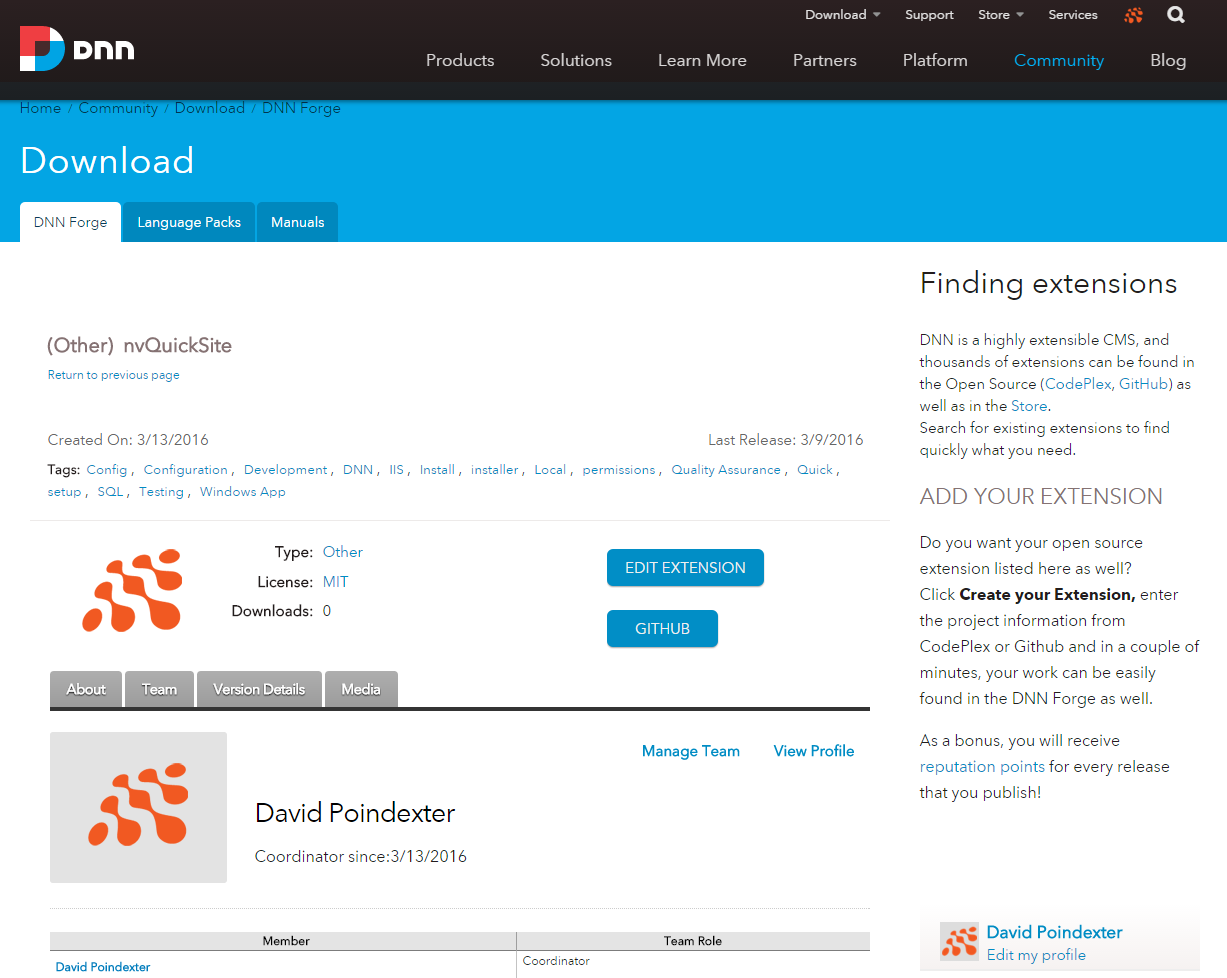Click David Poindexter's large team avatar
This screenshot has width=1227, height=978.
click(138, 807)
